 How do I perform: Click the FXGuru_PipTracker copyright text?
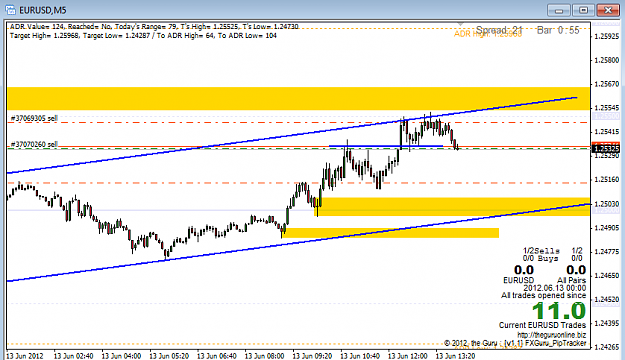tap(515, 343)
